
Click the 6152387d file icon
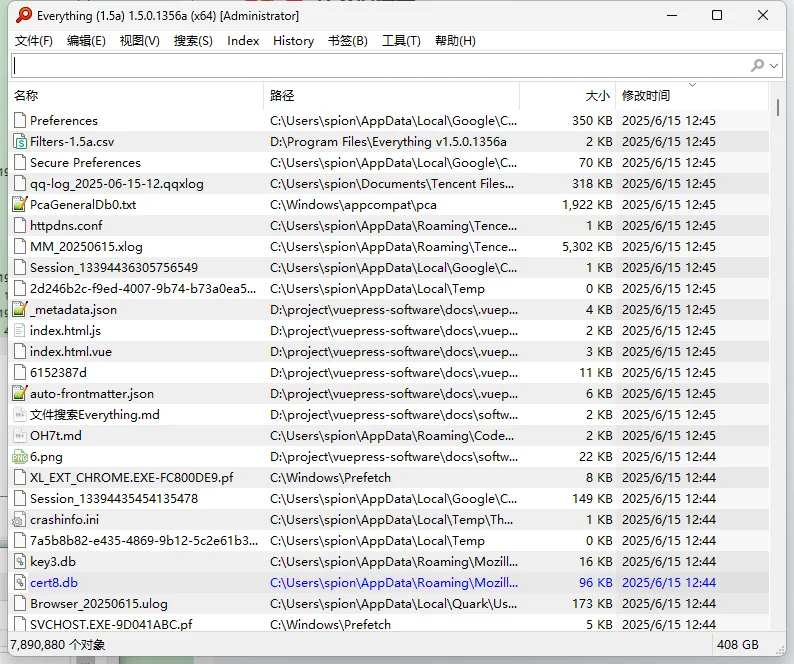[x=20, y=373]
